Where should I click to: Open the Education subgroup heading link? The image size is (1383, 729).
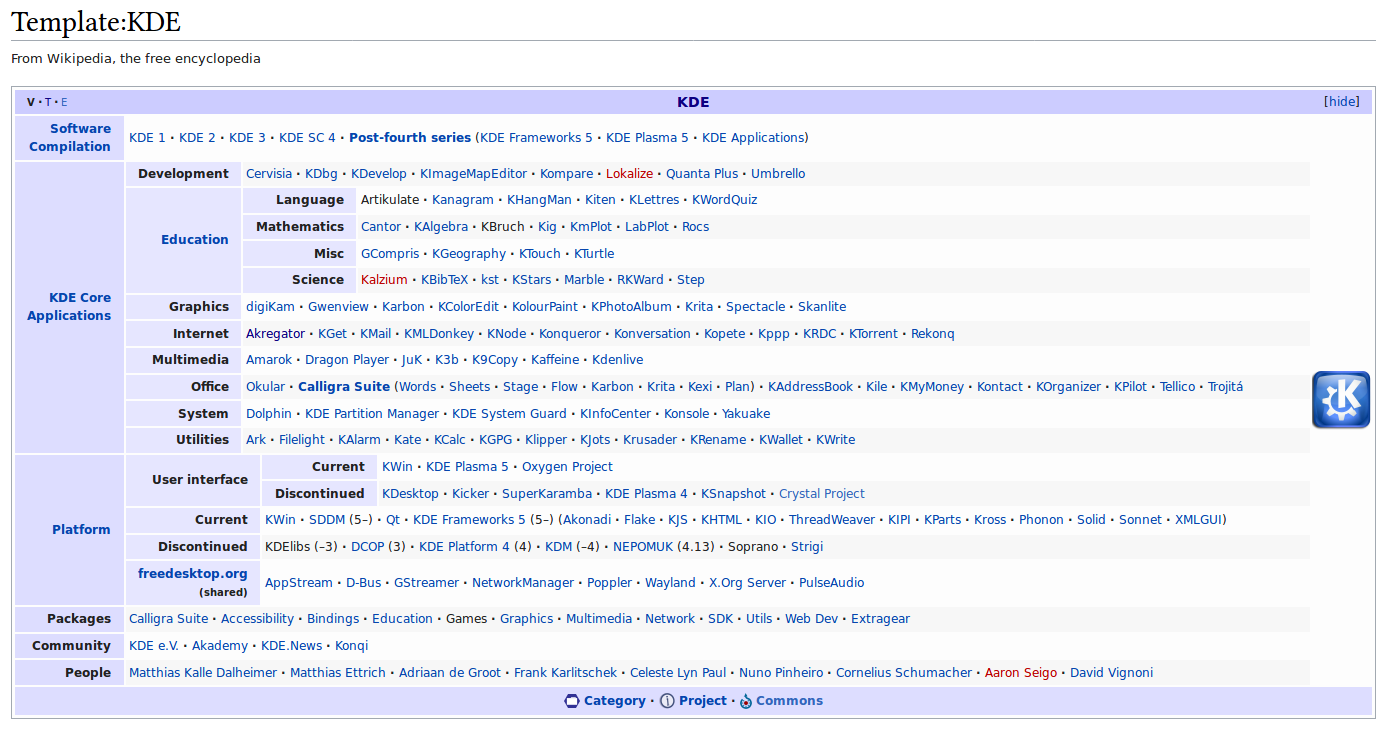pos(194,240)
